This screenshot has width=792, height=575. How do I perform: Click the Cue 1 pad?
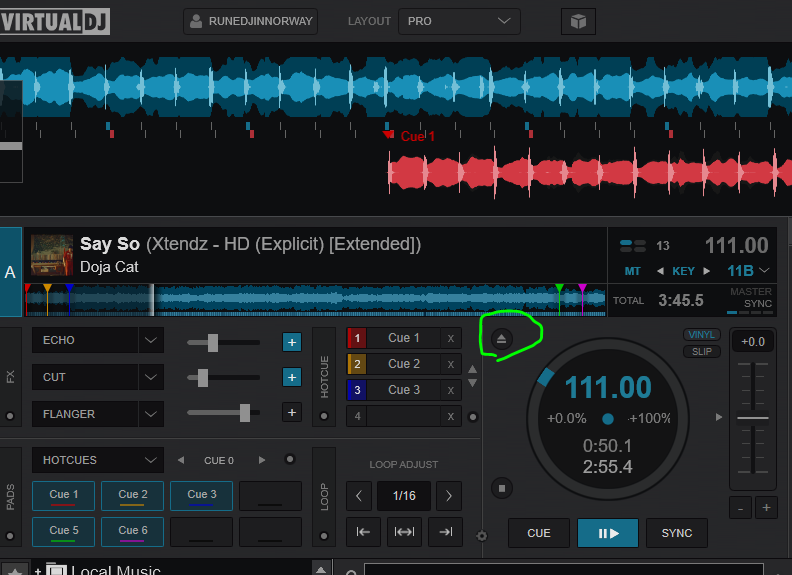[64, 496]
